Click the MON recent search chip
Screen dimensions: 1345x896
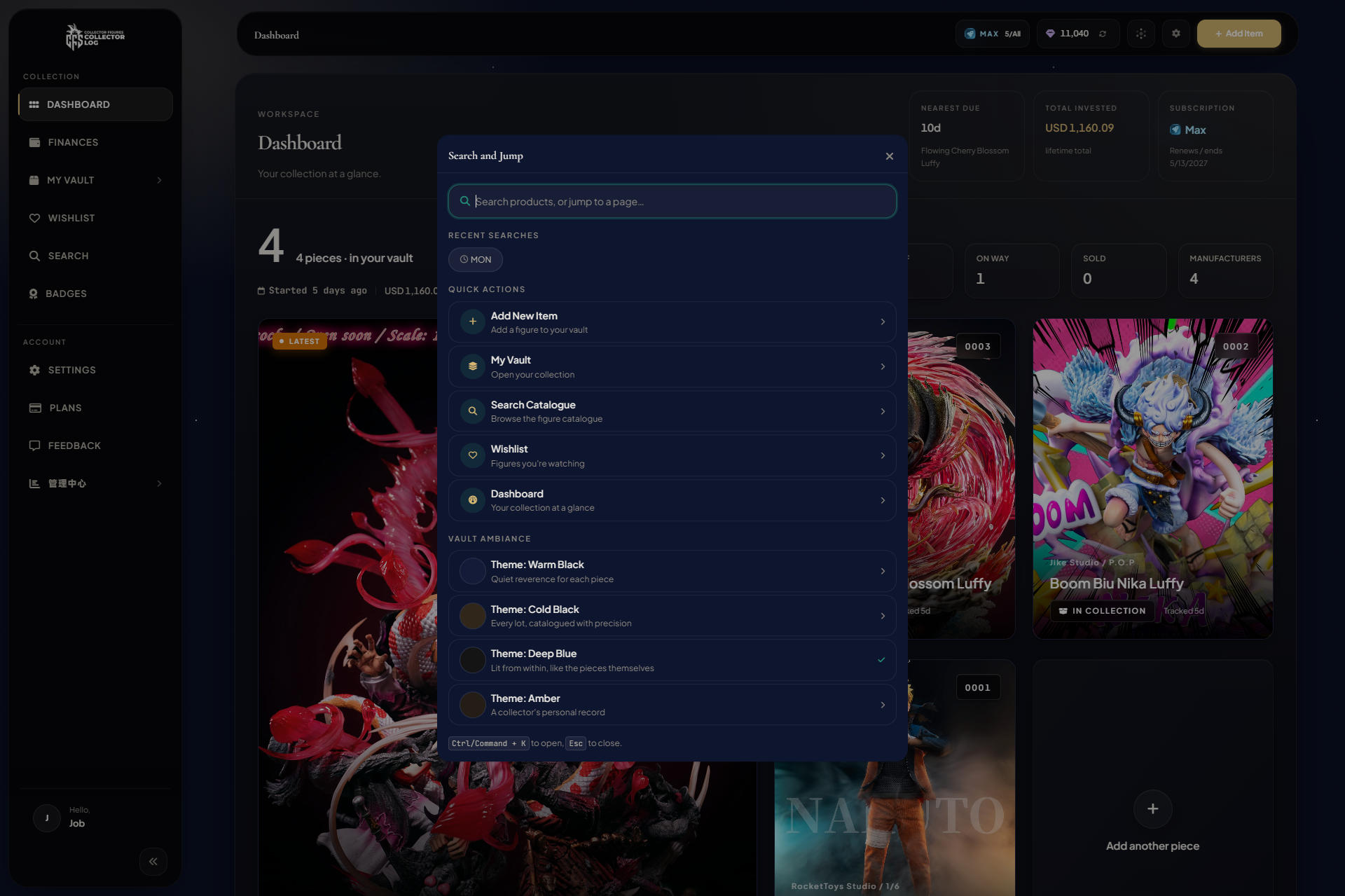coord(475,259)
